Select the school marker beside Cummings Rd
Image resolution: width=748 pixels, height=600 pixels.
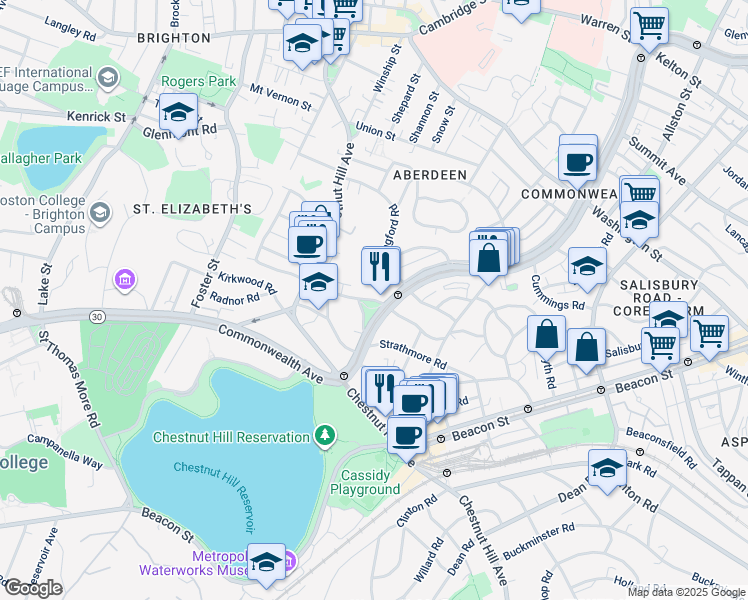[x=587, y=266]
